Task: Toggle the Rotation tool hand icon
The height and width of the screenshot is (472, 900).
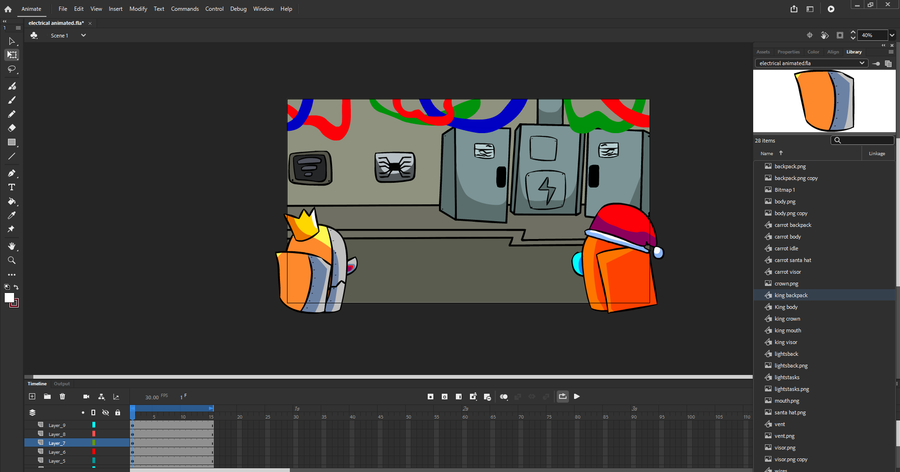Action: point(825,35)
